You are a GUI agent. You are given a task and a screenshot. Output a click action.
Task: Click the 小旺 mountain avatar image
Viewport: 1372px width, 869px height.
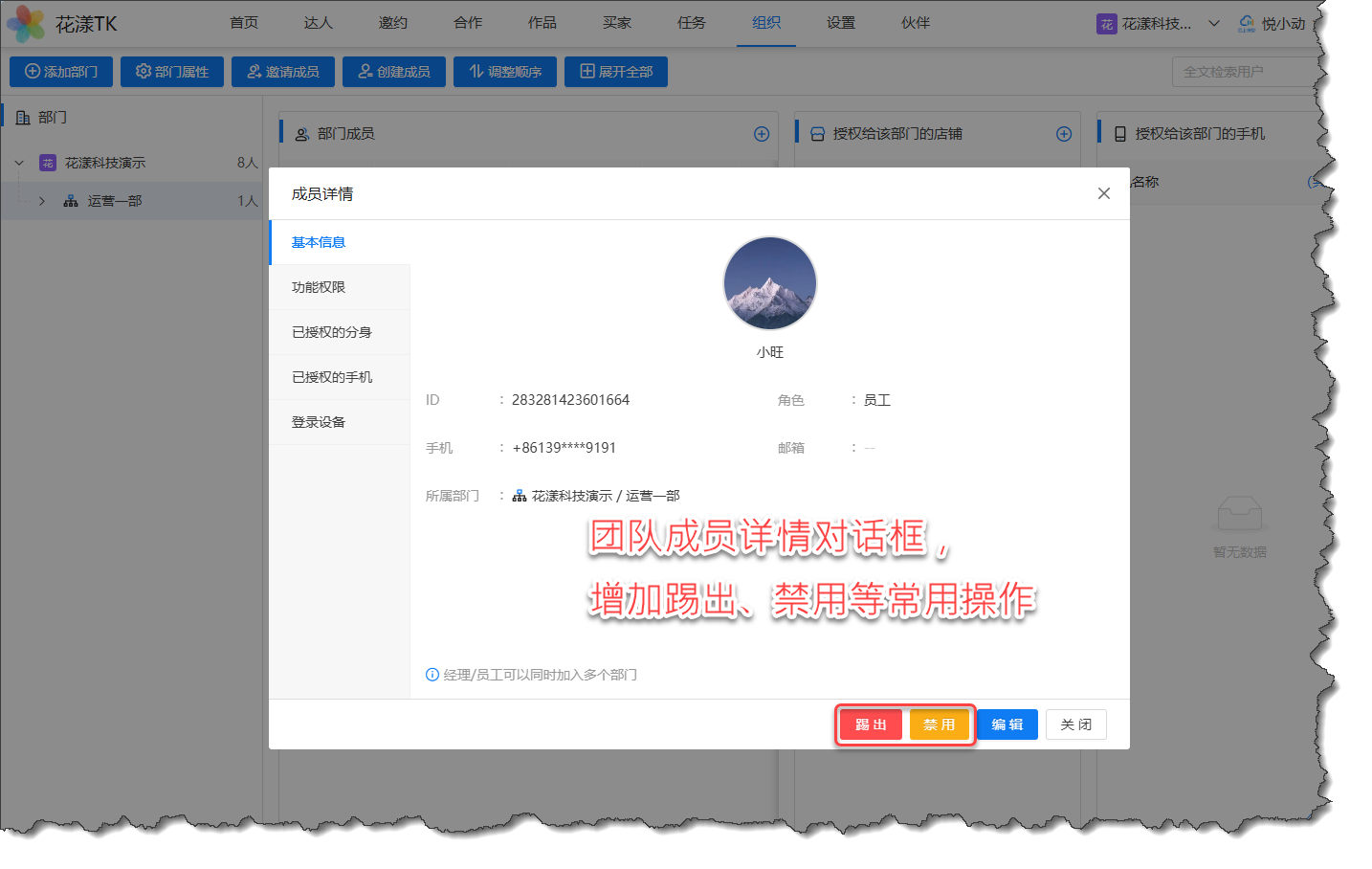tap(769, 283)
